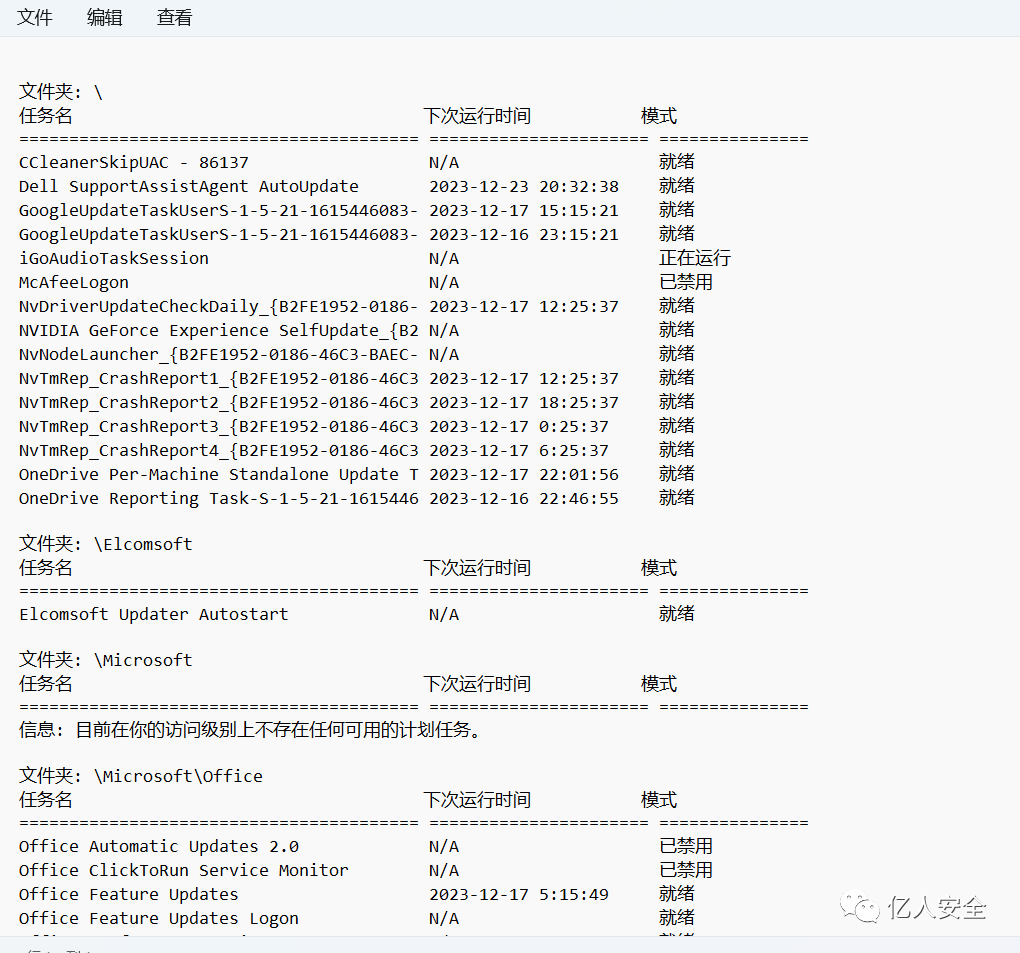Click OneDrive Per-Machine Standalone Update entry
The image size is (1020, 953).
click(219, 475)
